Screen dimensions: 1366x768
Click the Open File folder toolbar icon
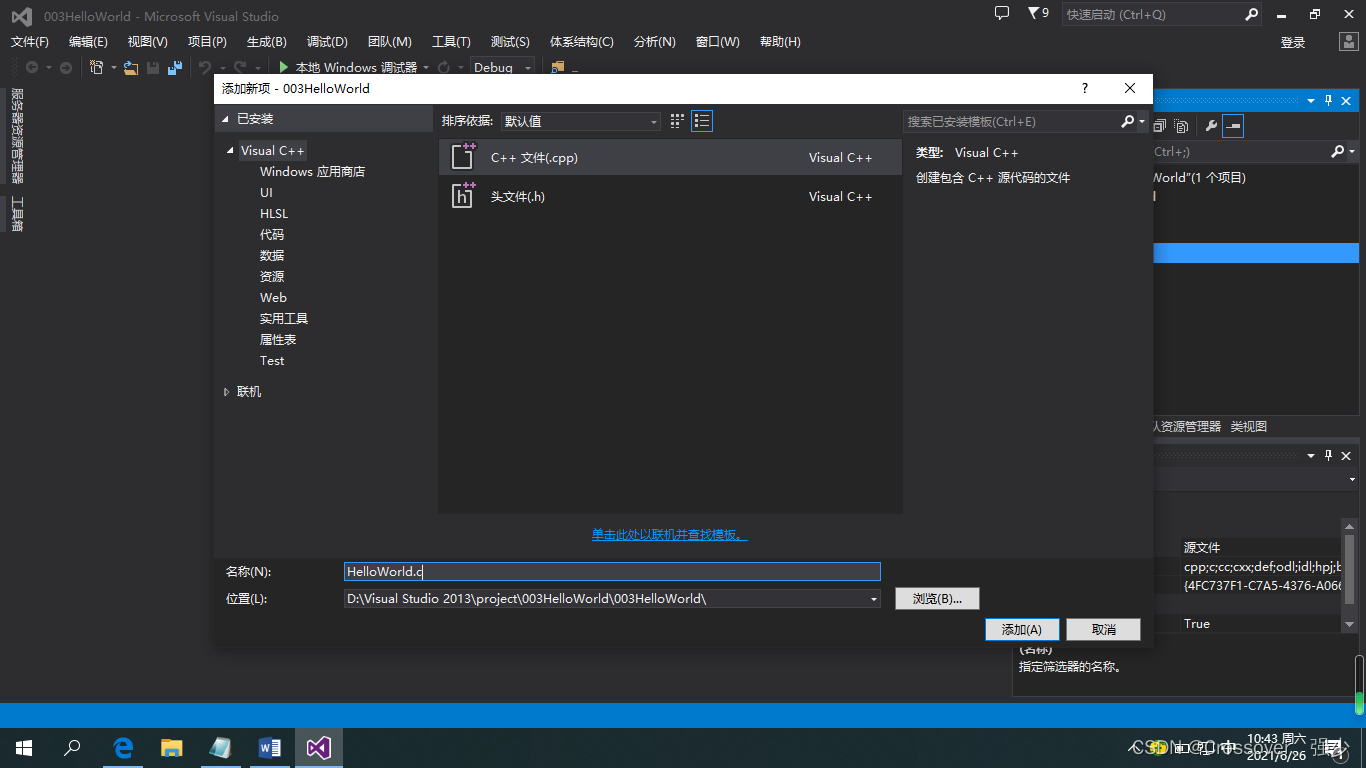[x=131, y=67]
